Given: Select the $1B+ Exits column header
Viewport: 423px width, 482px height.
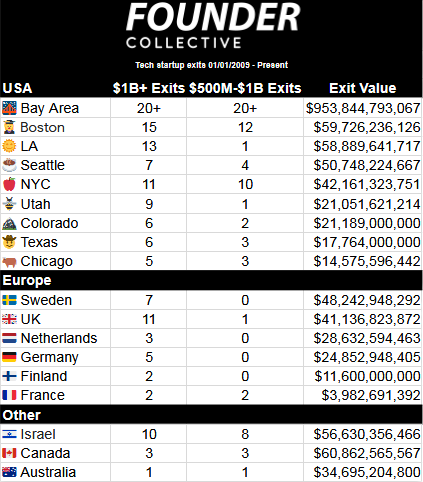Looking at the screenshot, I should [149, 88].
